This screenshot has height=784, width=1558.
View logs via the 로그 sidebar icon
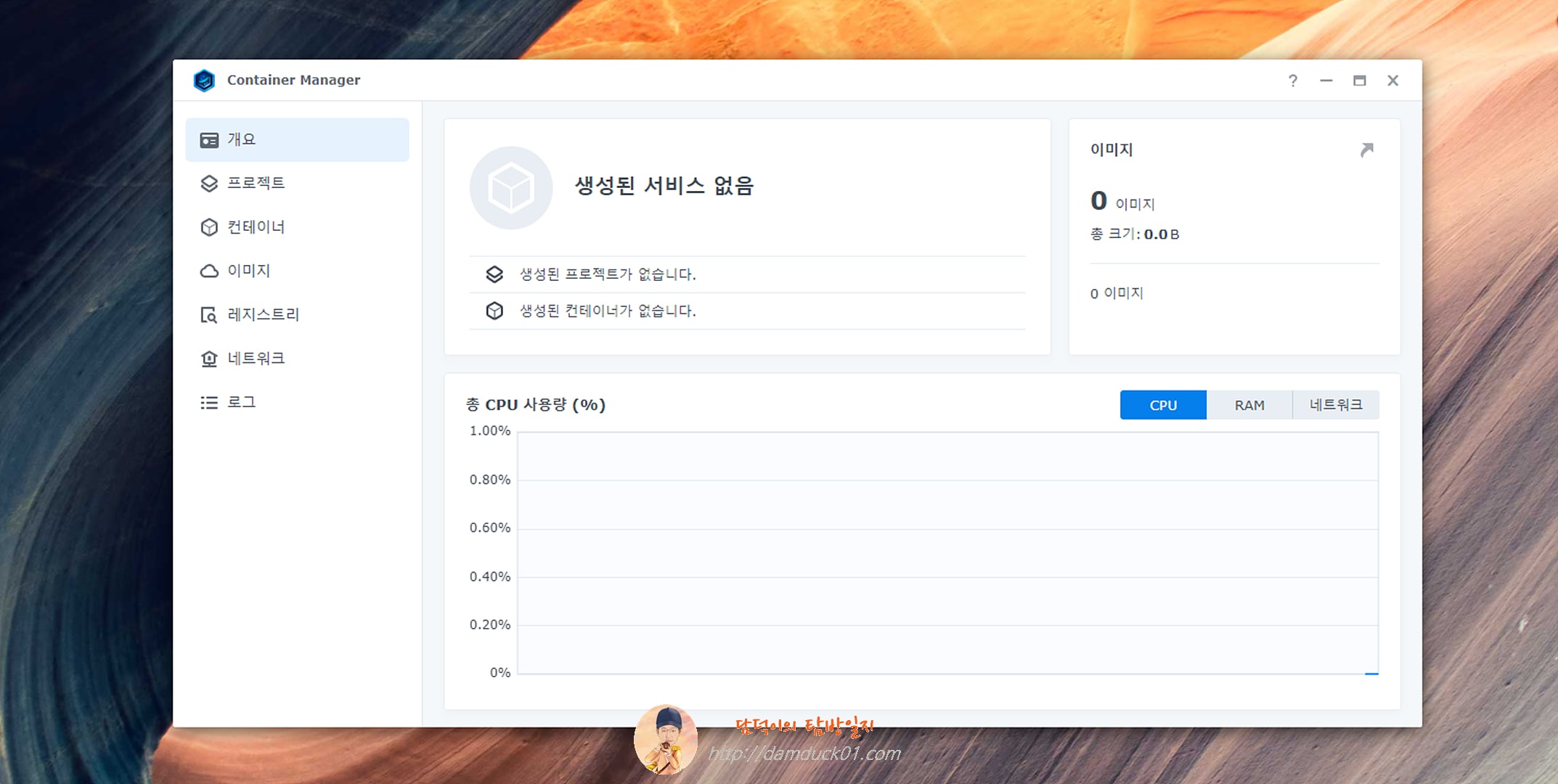(x=208, y=401)
